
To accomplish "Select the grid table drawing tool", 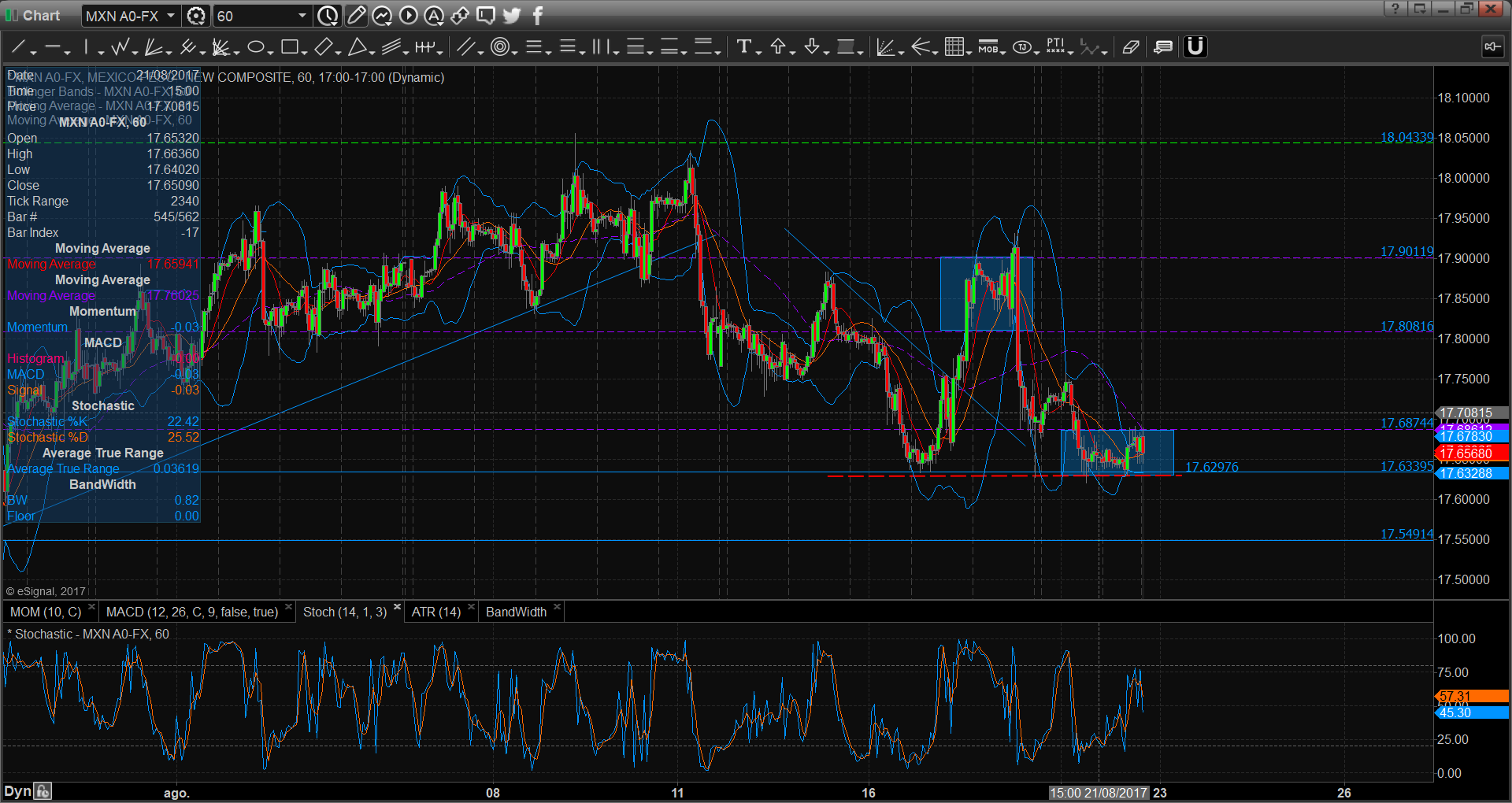I will [x=954, y=47].
